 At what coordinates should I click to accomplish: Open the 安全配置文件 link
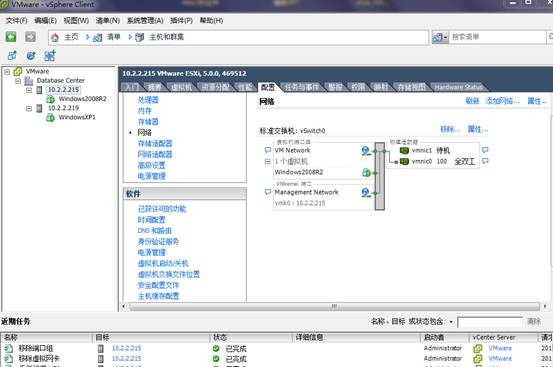[x=158, y=285]
